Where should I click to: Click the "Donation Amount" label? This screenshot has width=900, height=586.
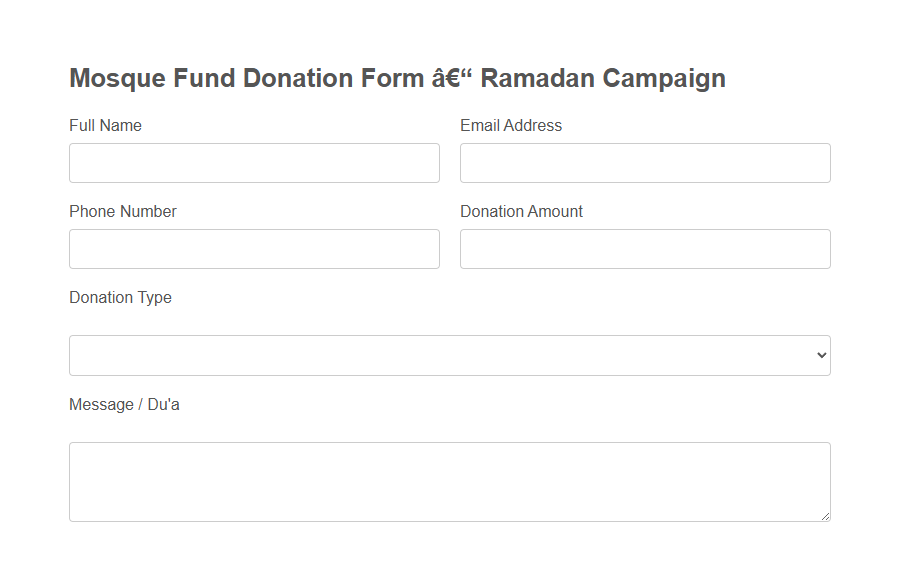point(521,211)
